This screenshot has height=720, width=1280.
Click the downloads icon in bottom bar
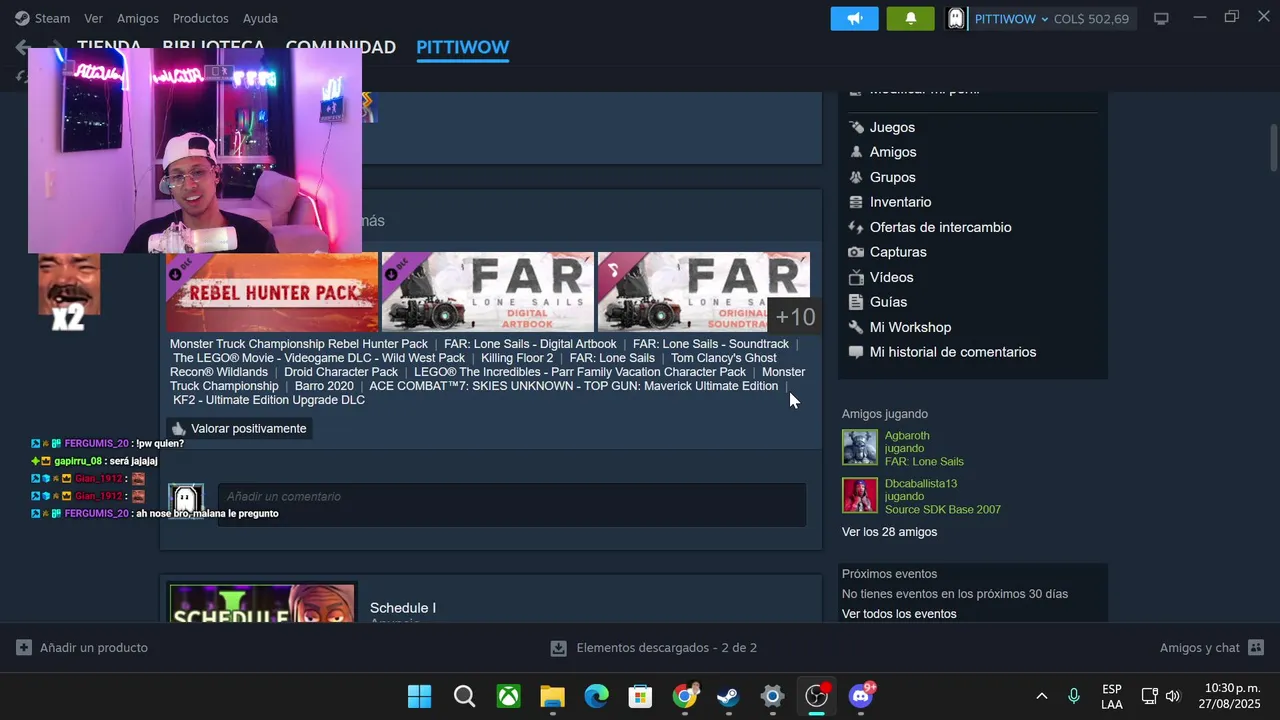tap(559, 648)
